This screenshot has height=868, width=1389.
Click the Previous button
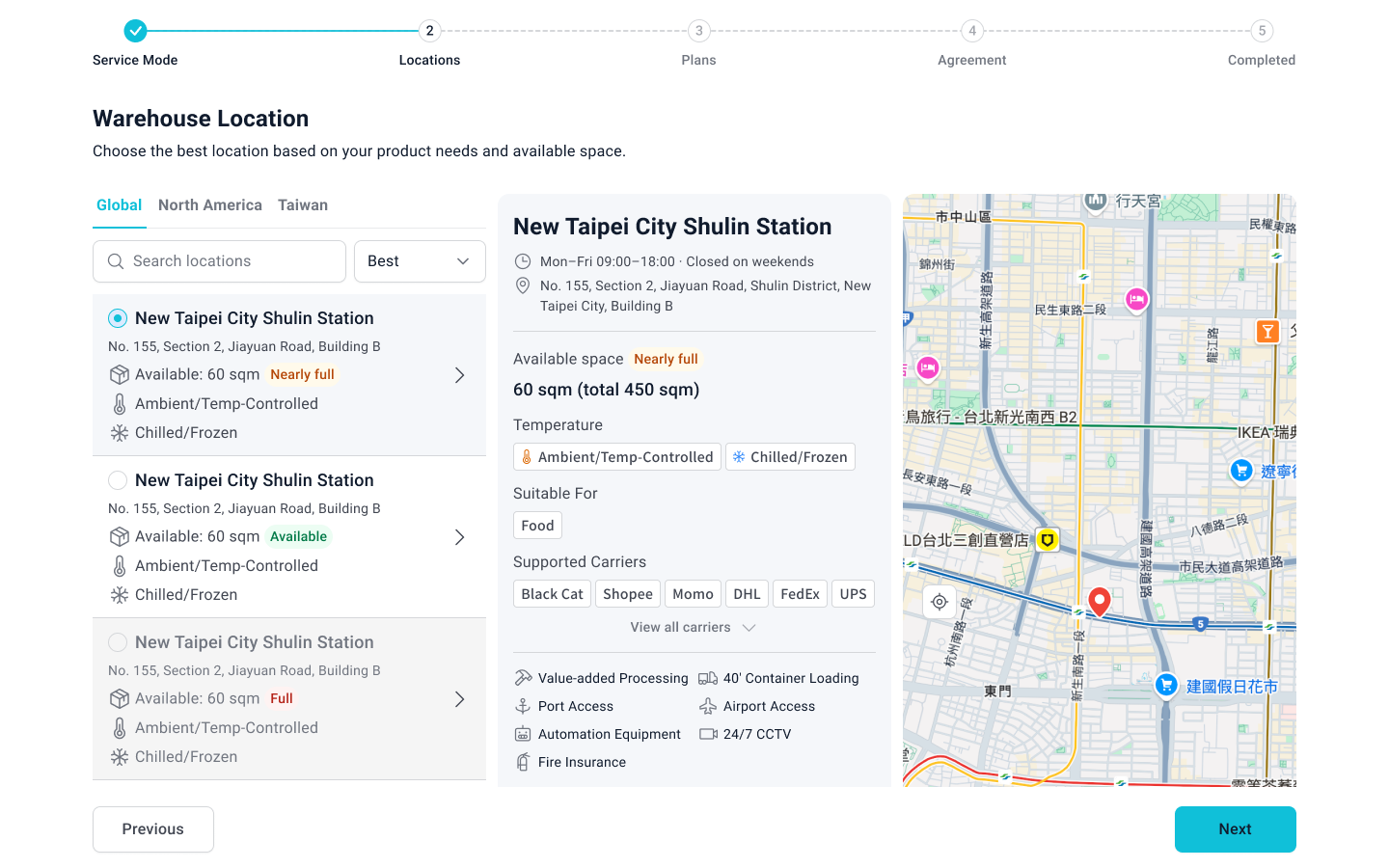[x=153, y=829]
